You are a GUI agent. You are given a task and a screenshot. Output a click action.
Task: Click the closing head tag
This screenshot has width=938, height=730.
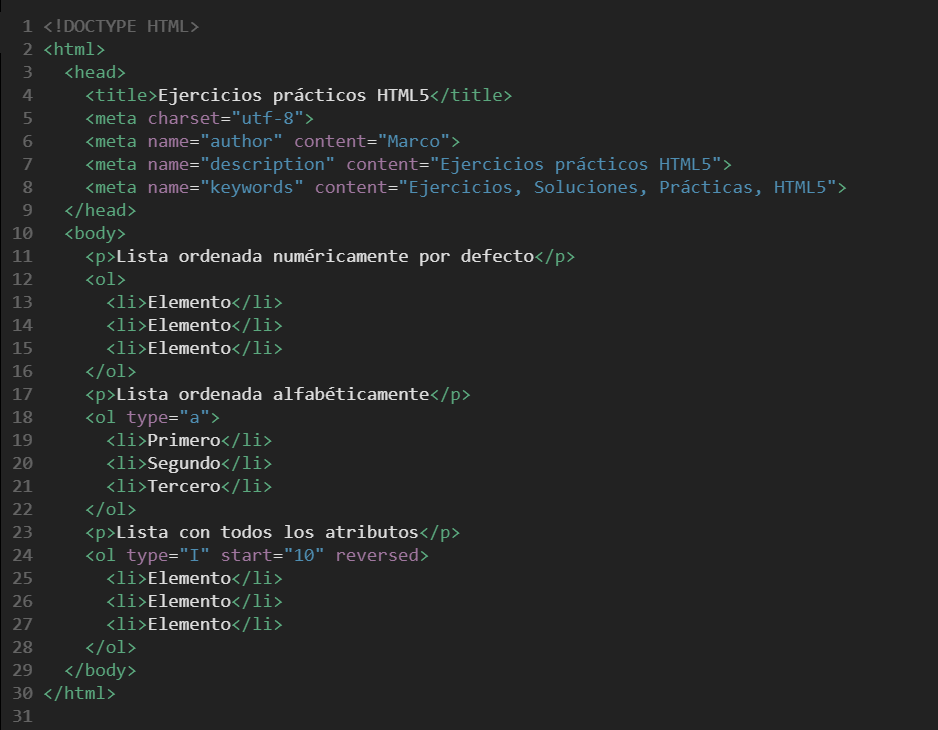coord(100,210)
